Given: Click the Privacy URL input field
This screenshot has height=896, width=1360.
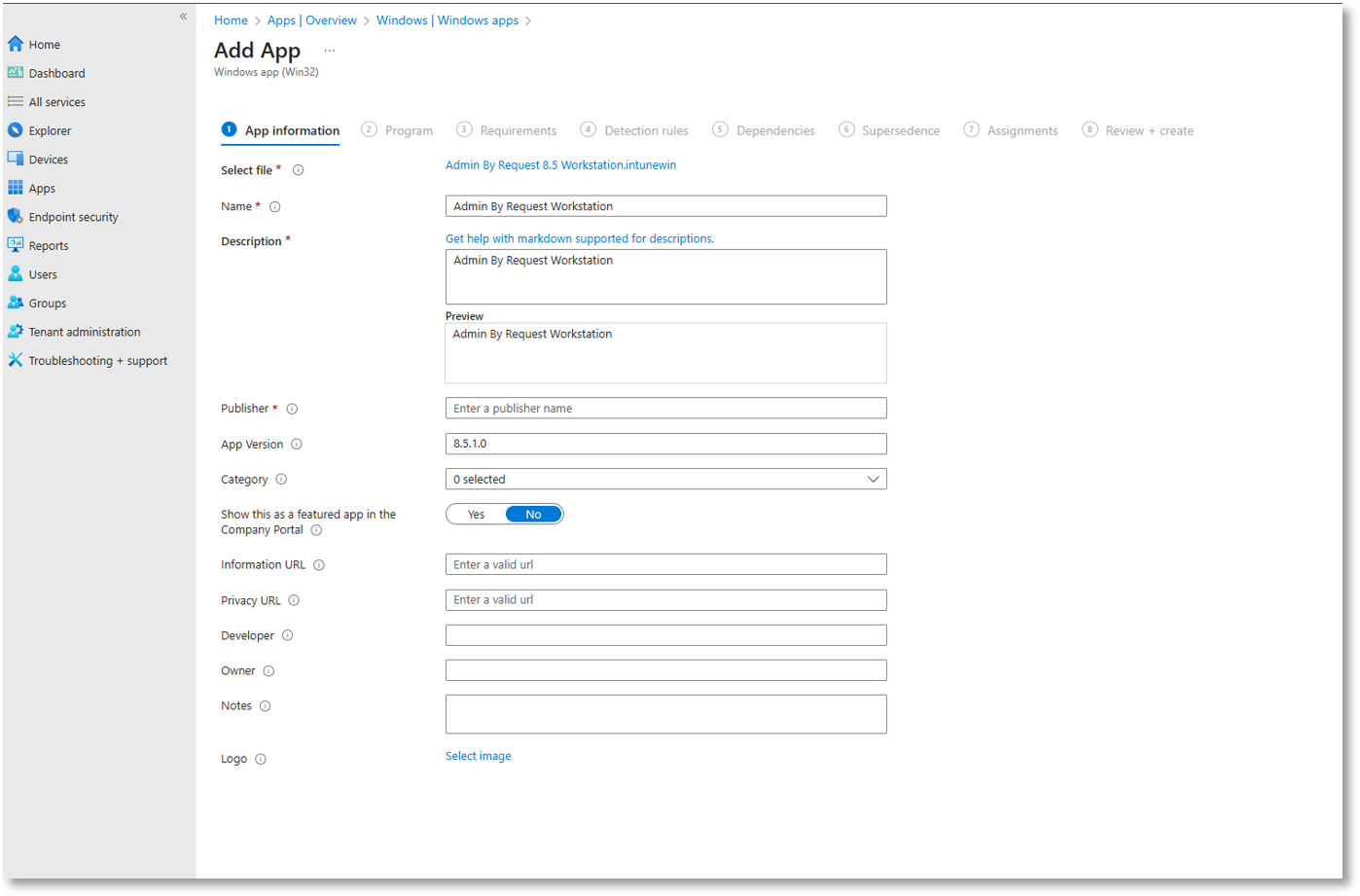Looking at the screenshot, I should pyautogui.click(x=666, y=600).
